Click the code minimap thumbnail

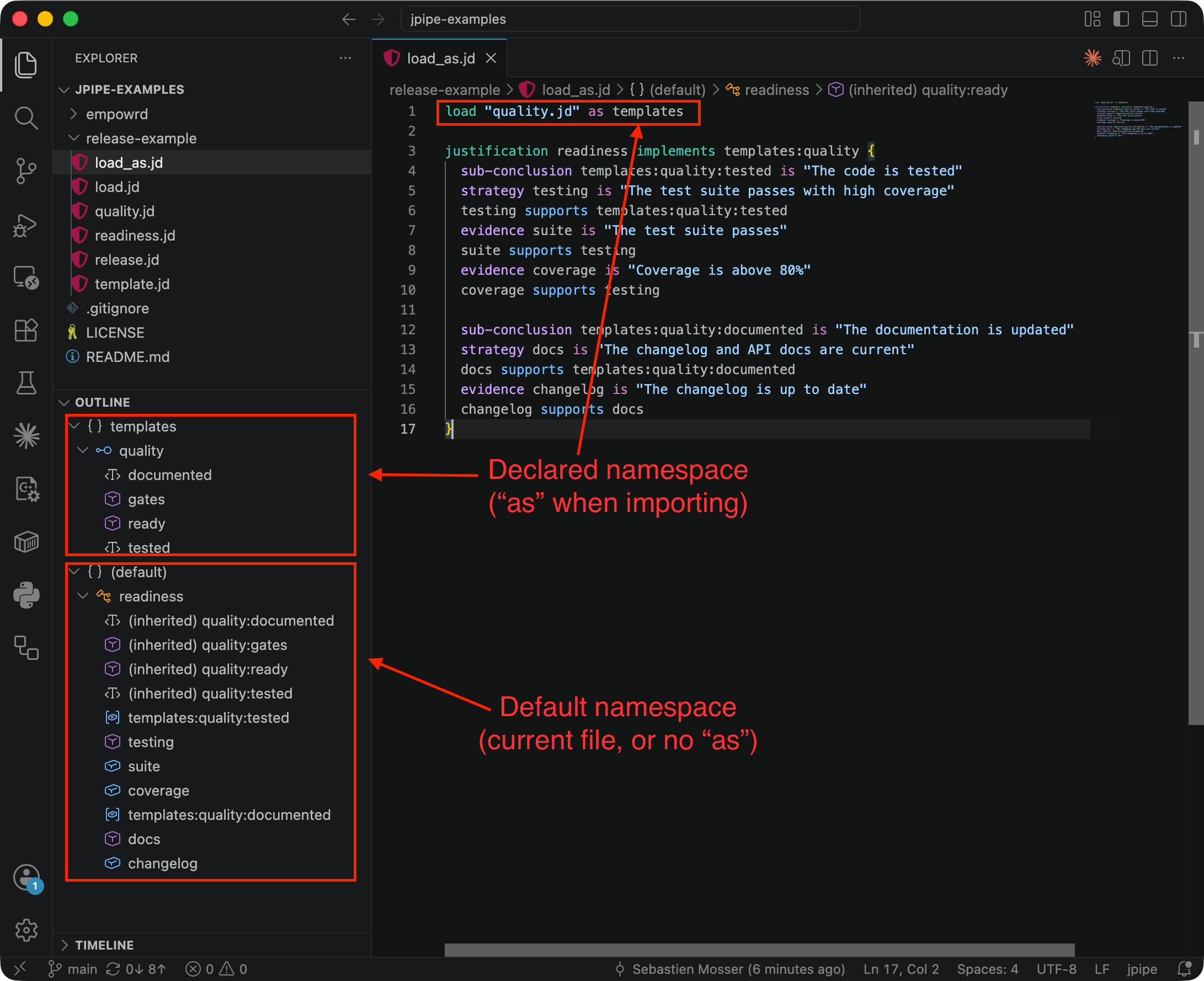pyautogui.click(x=1138, y=120)
